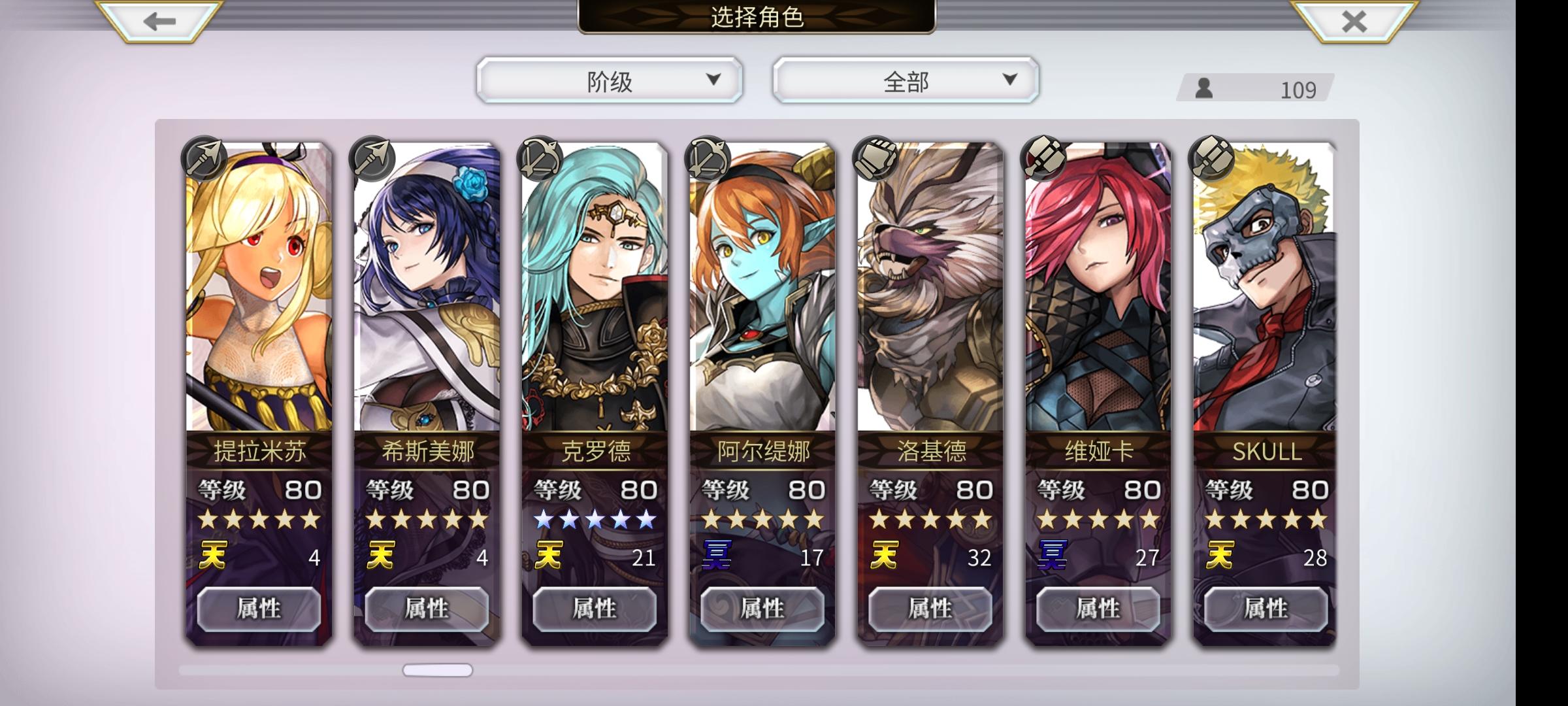
Task: Click the 天 element icon on 希斯美娜 card
Action: (x=380, y=556)
